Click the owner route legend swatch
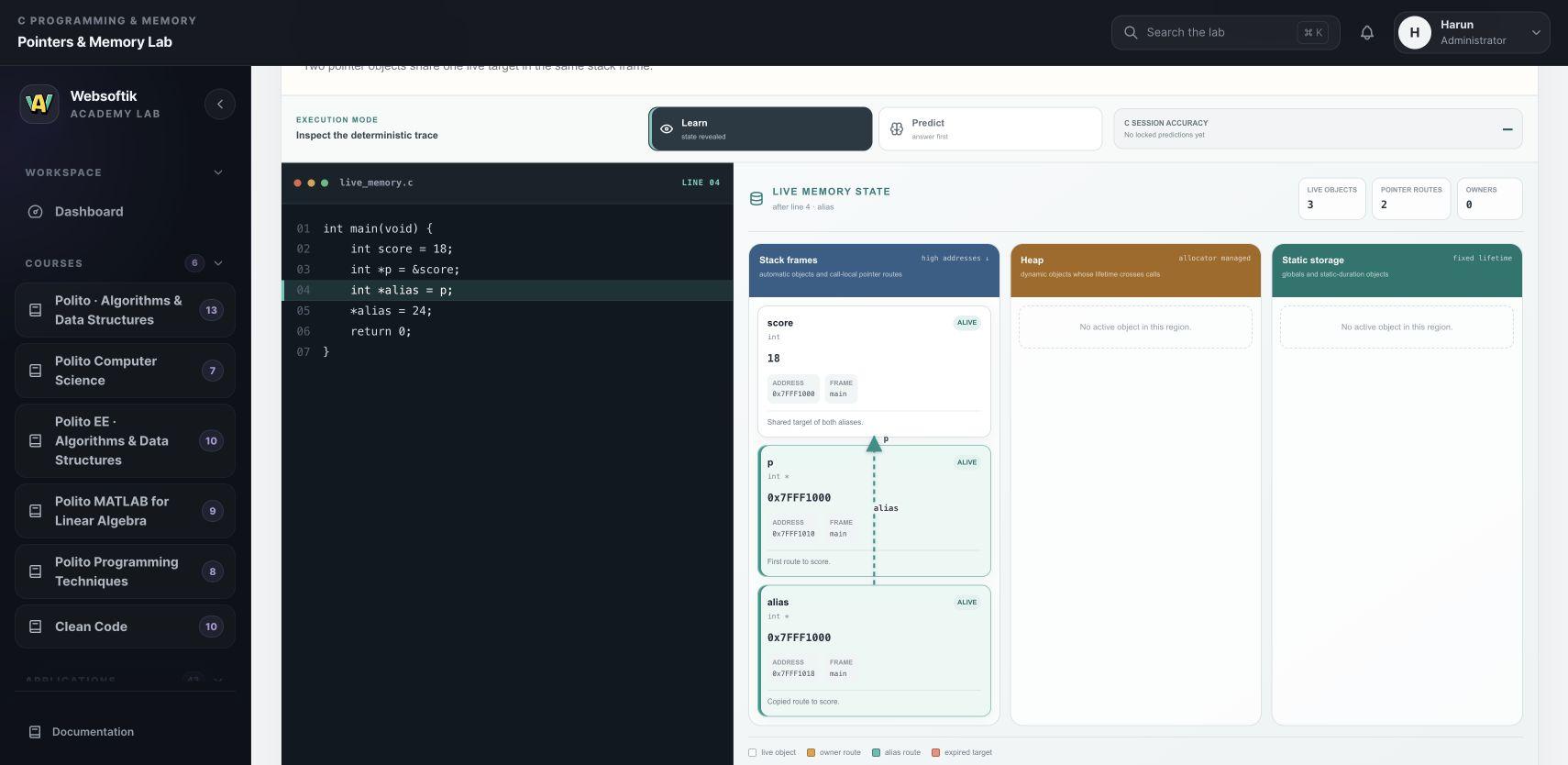The width and height of the screenshot is (1568, 765). tap(811, 753)
